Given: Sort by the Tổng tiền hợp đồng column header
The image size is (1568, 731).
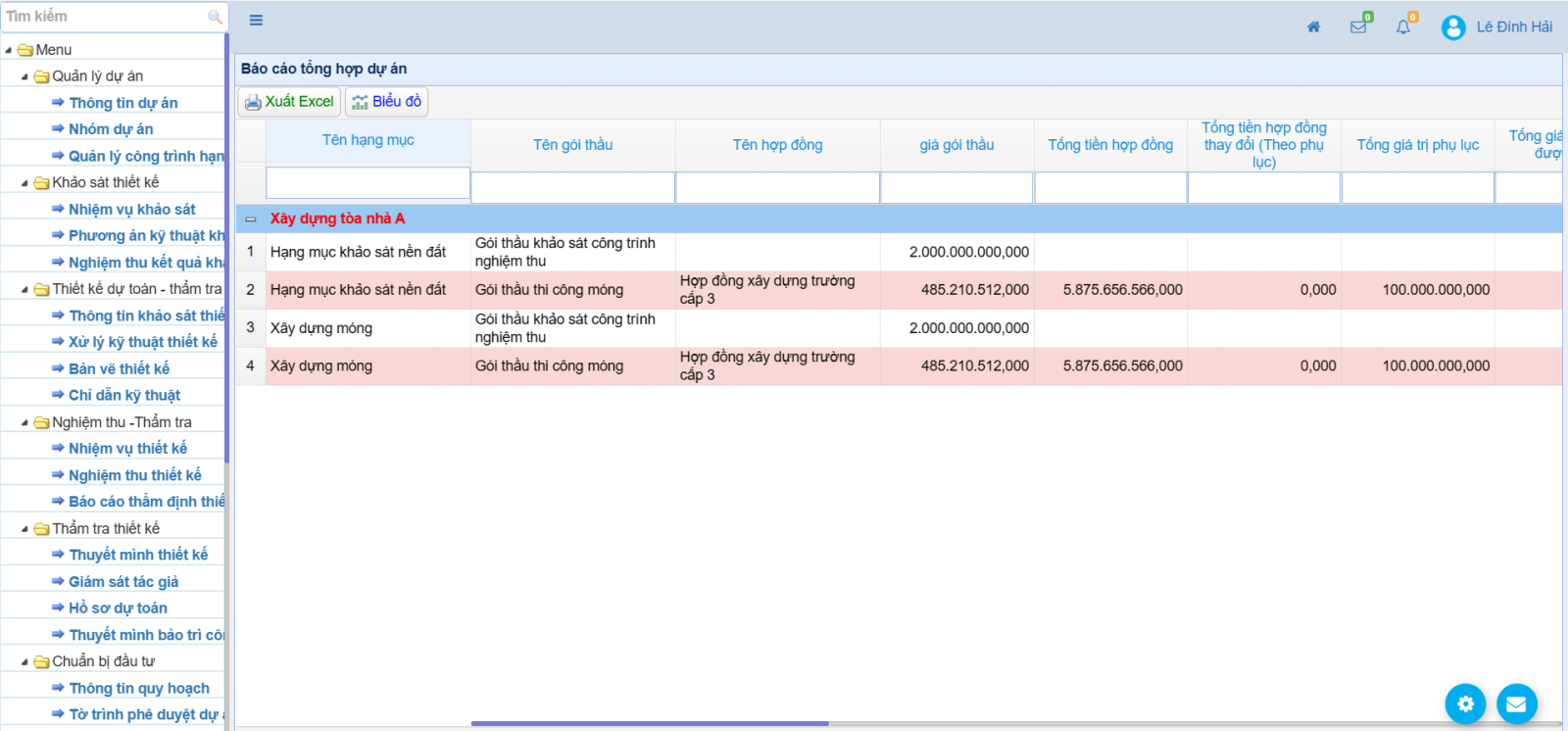Looking at the screenshot, I should pyautogui.click(x=1109, y=145).
